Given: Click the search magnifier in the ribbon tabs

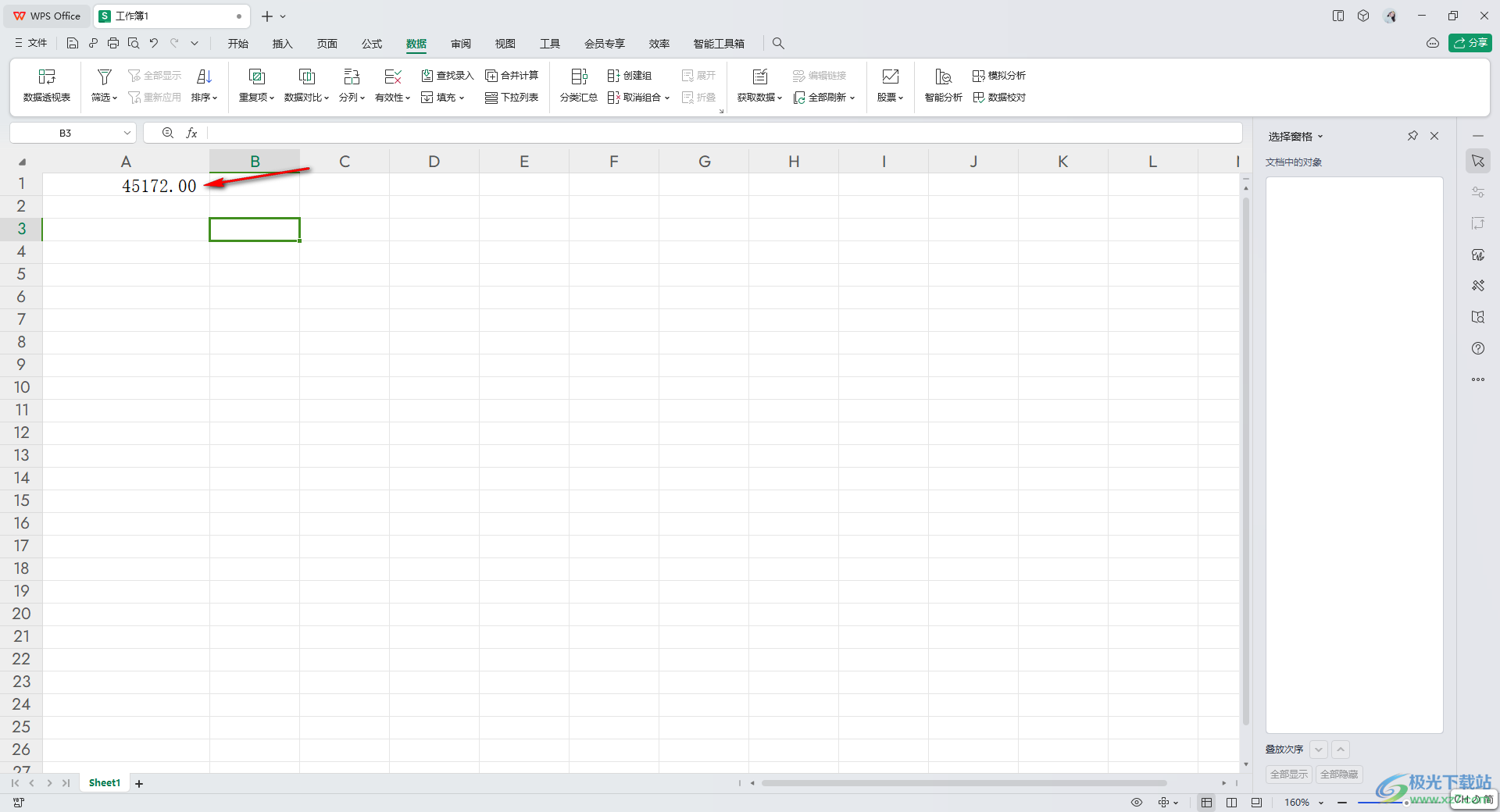Looking at the screenshot, I should [x=778, y=44].
